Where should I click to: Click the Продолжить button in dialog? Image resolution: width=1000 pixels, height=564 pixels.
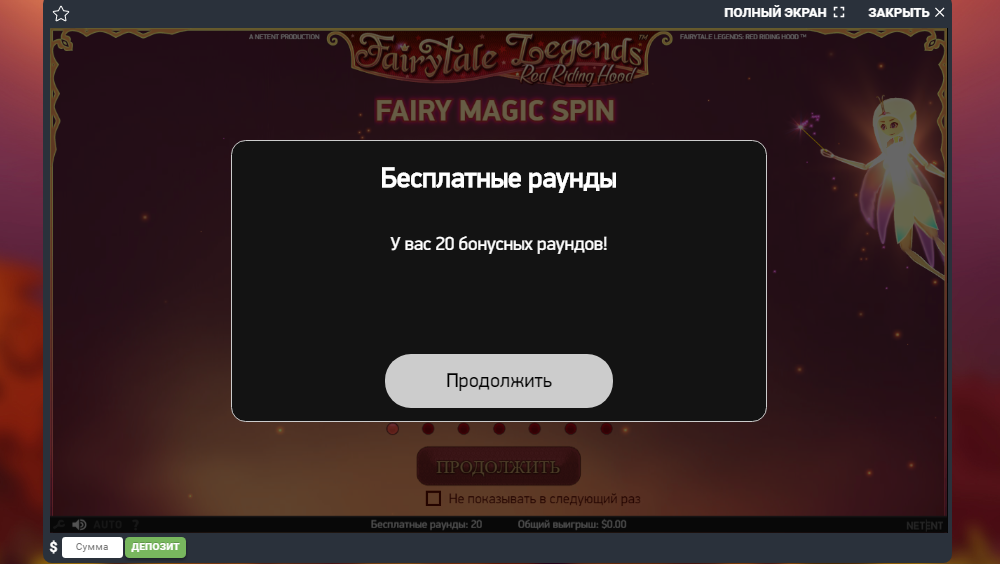[499, 381]
